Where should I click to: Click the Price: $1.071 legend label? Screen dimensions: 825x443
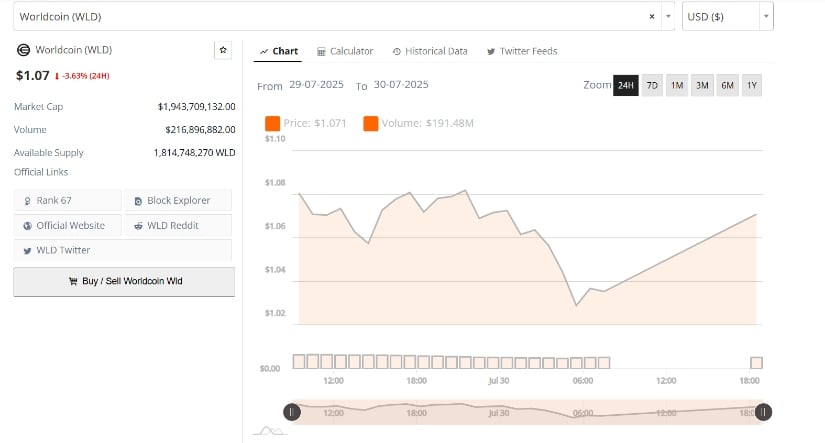point(315,123)
